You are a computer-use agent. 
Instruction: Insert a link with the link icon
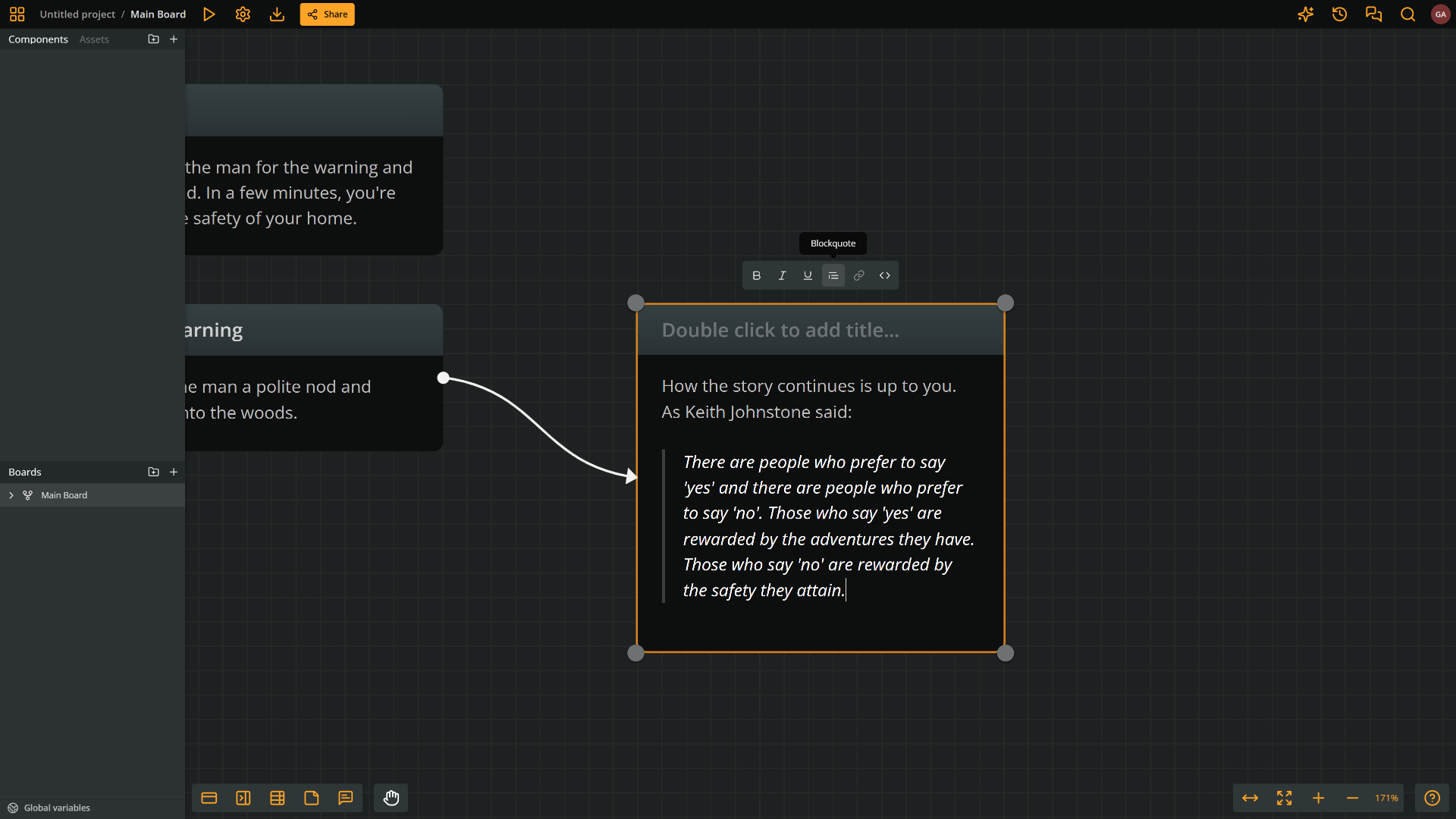click(859, 275)
